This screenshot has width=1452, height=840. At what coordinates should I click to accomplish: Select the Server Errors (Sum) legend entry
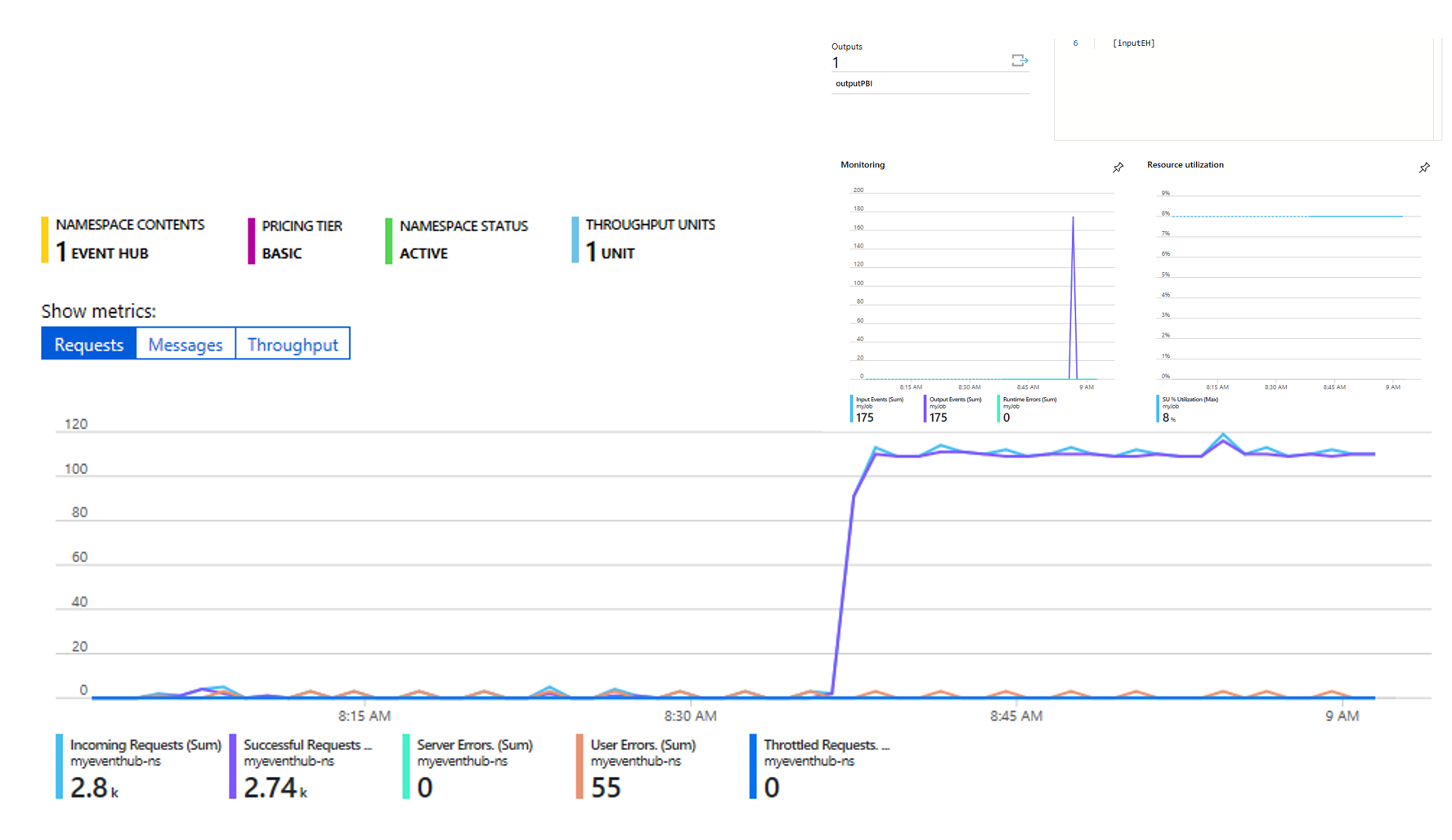(474, 766)
